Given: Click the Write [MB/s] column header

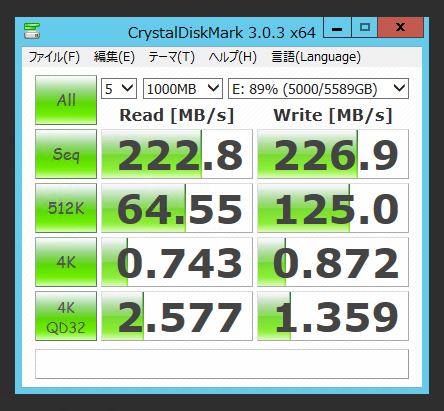Looking at the screenshot, I should 333,115.
